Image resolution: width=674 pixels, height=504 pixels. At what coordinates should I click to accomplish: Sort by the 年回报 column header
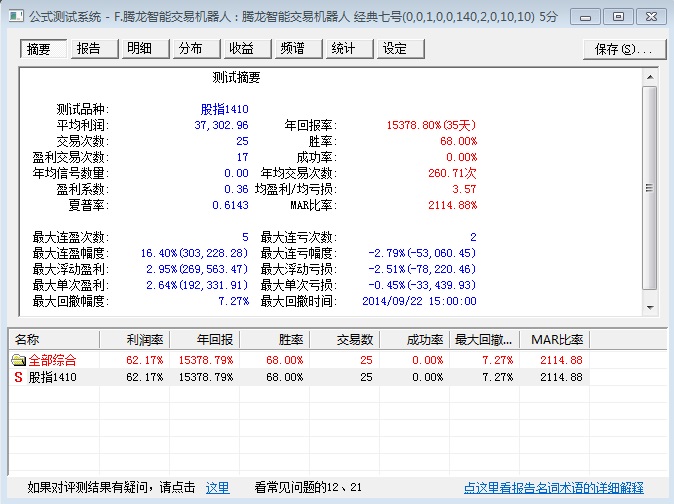click(x=205, y=340)
